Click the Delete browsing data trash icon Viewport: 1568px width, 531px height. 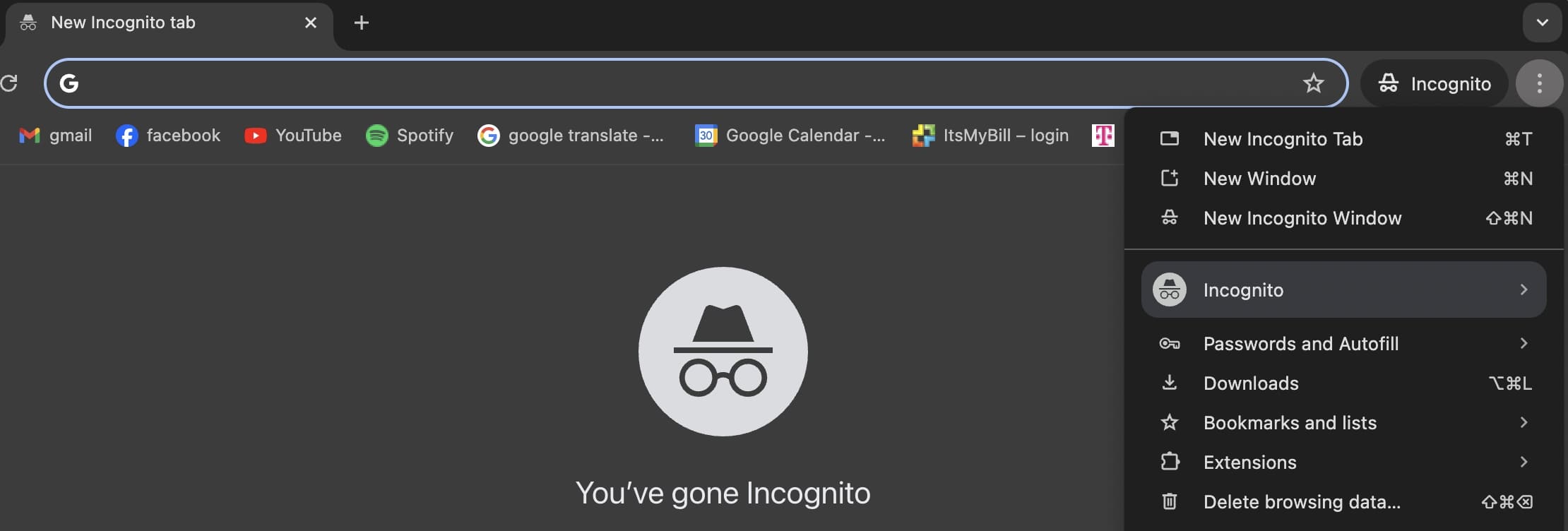[1170, 501]
